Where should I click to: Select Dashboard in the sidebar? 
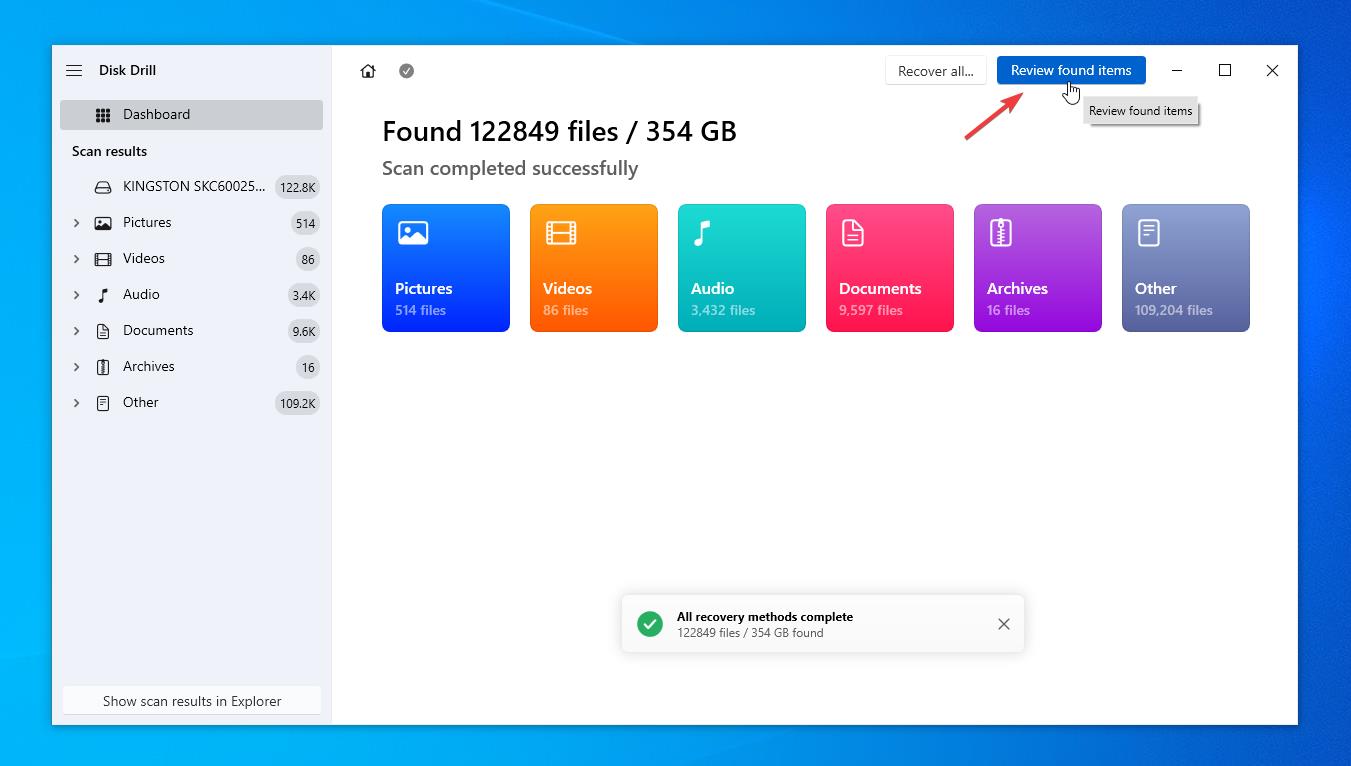click(x=191, y=115)
